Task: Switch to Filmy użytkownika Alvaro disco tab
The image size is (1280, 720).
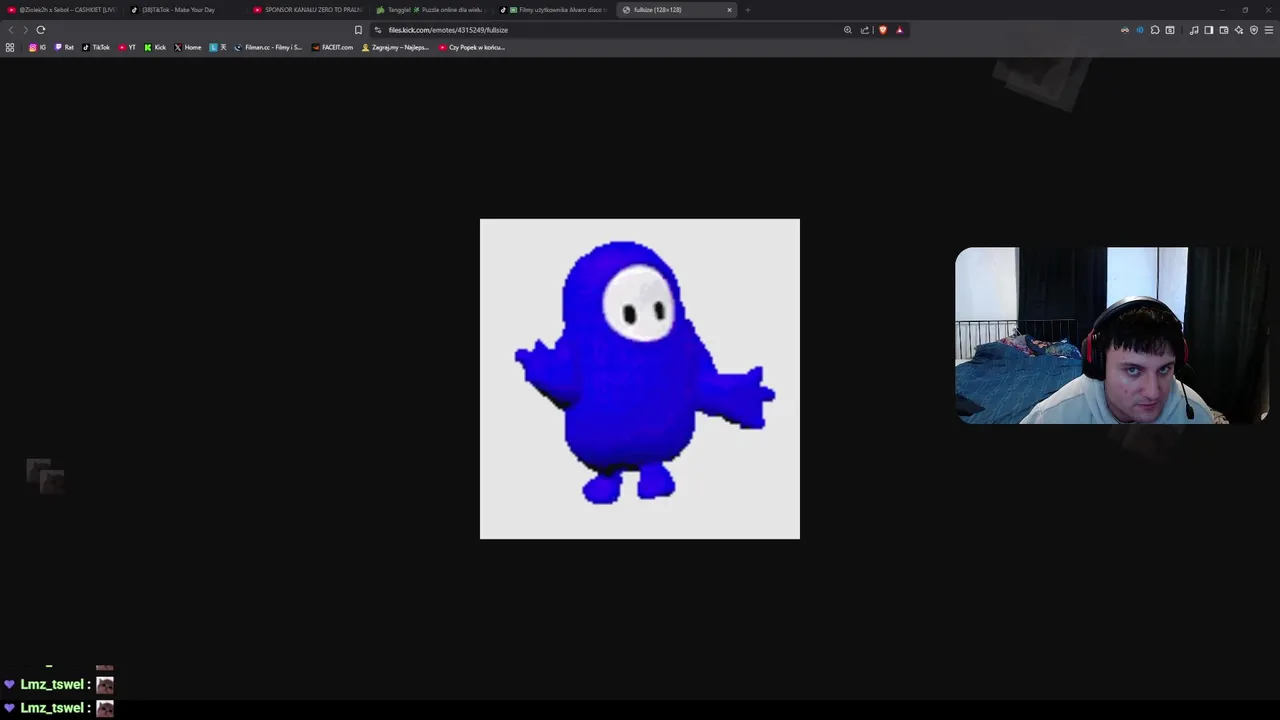Action: (x=553, y=10)
